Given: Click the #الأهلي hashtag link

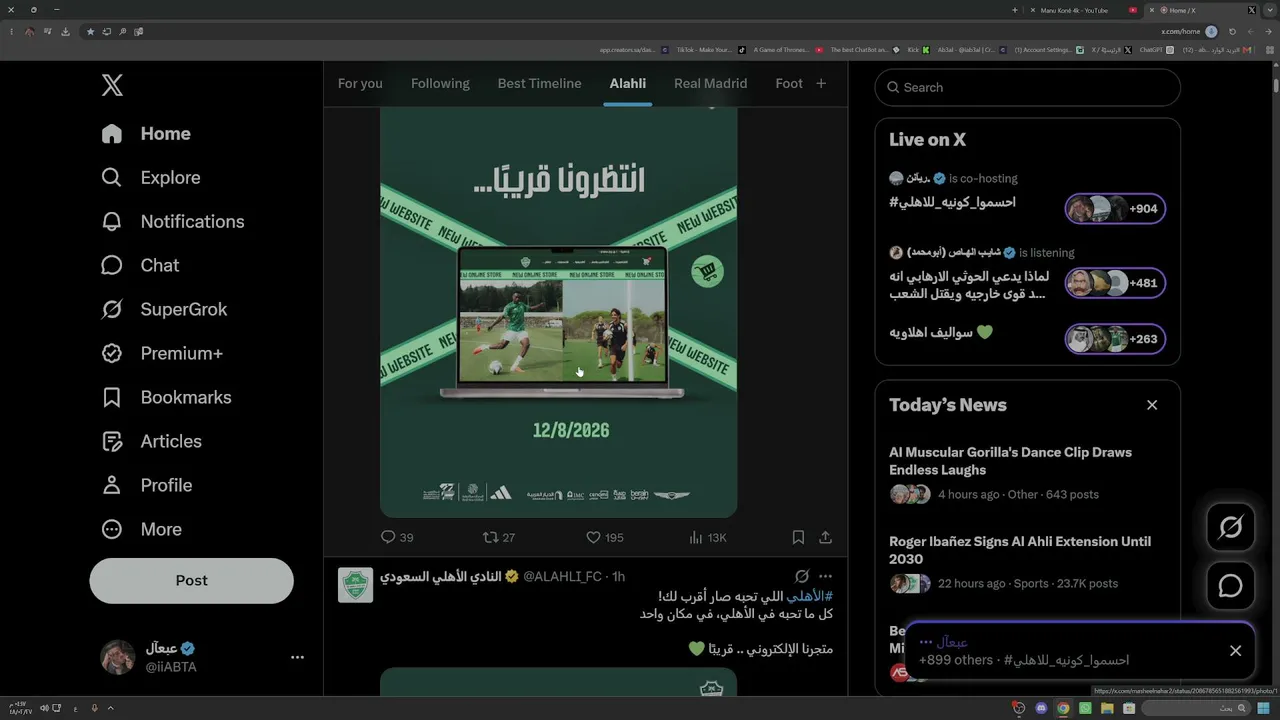Looking at the screenshot, I should coord(809,597).
